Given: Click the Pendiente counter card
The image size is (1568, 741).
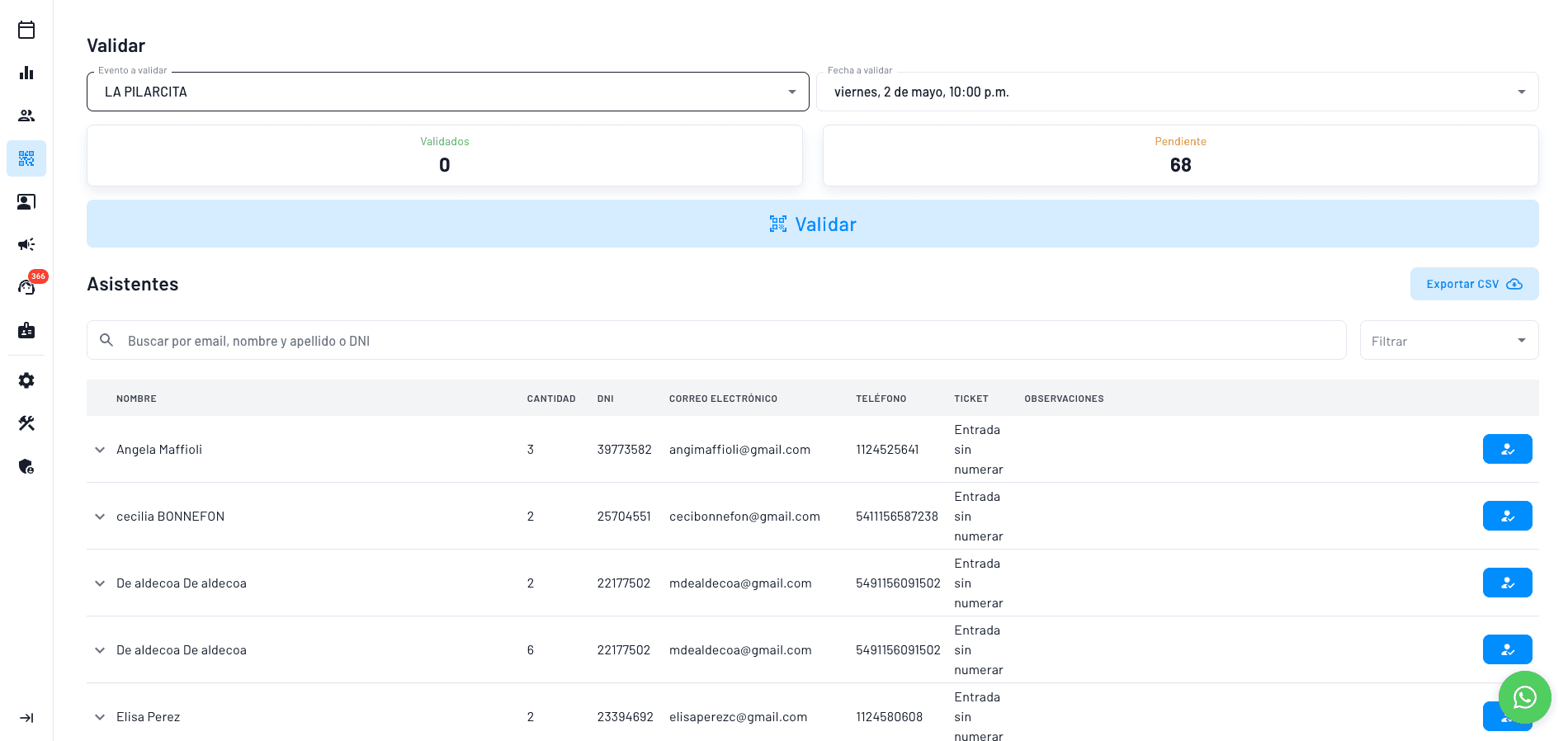Looking at the screenshot, I should coord(1181,155).
